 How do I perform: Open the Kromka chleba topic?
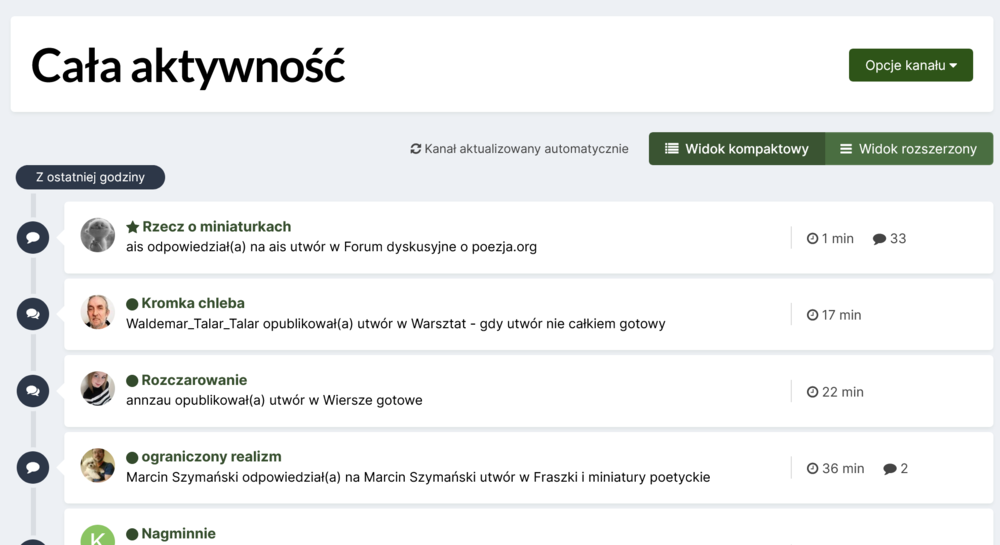pos(193,303)
